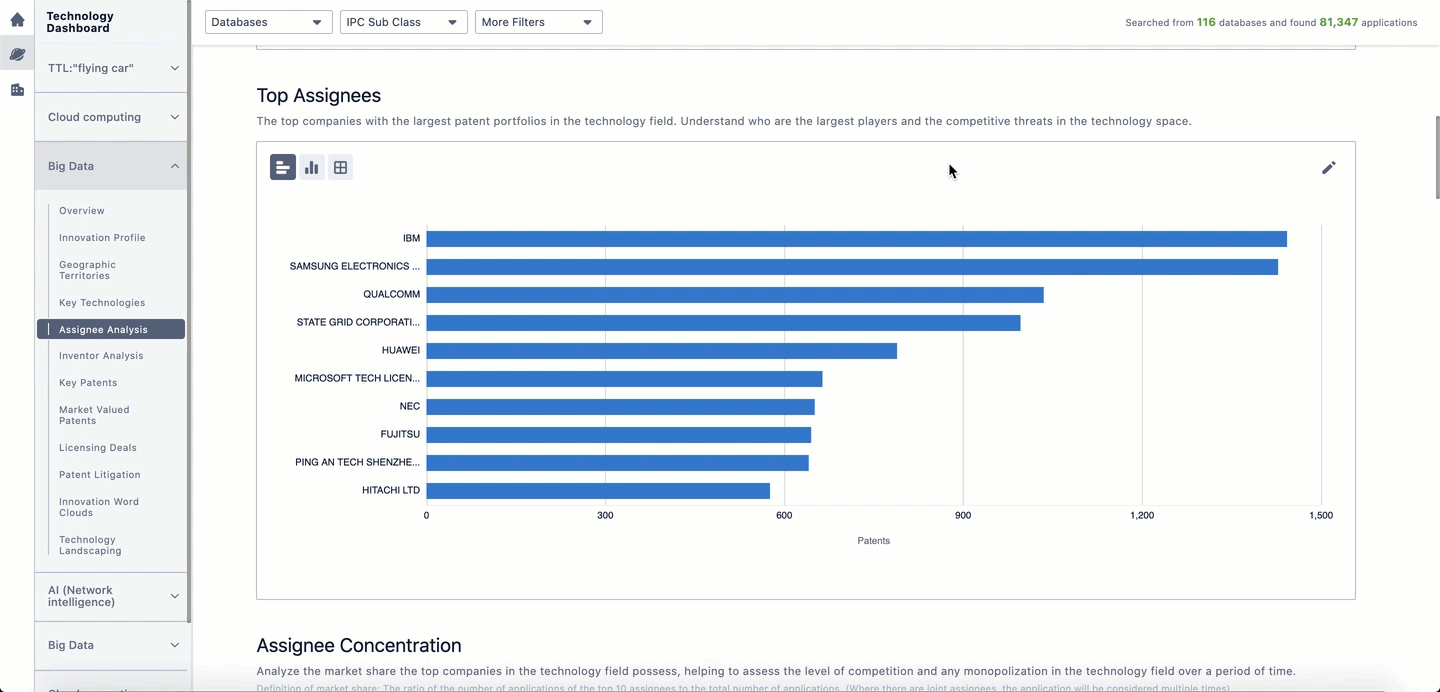Open Technology Landscaping page

(90, 545)
